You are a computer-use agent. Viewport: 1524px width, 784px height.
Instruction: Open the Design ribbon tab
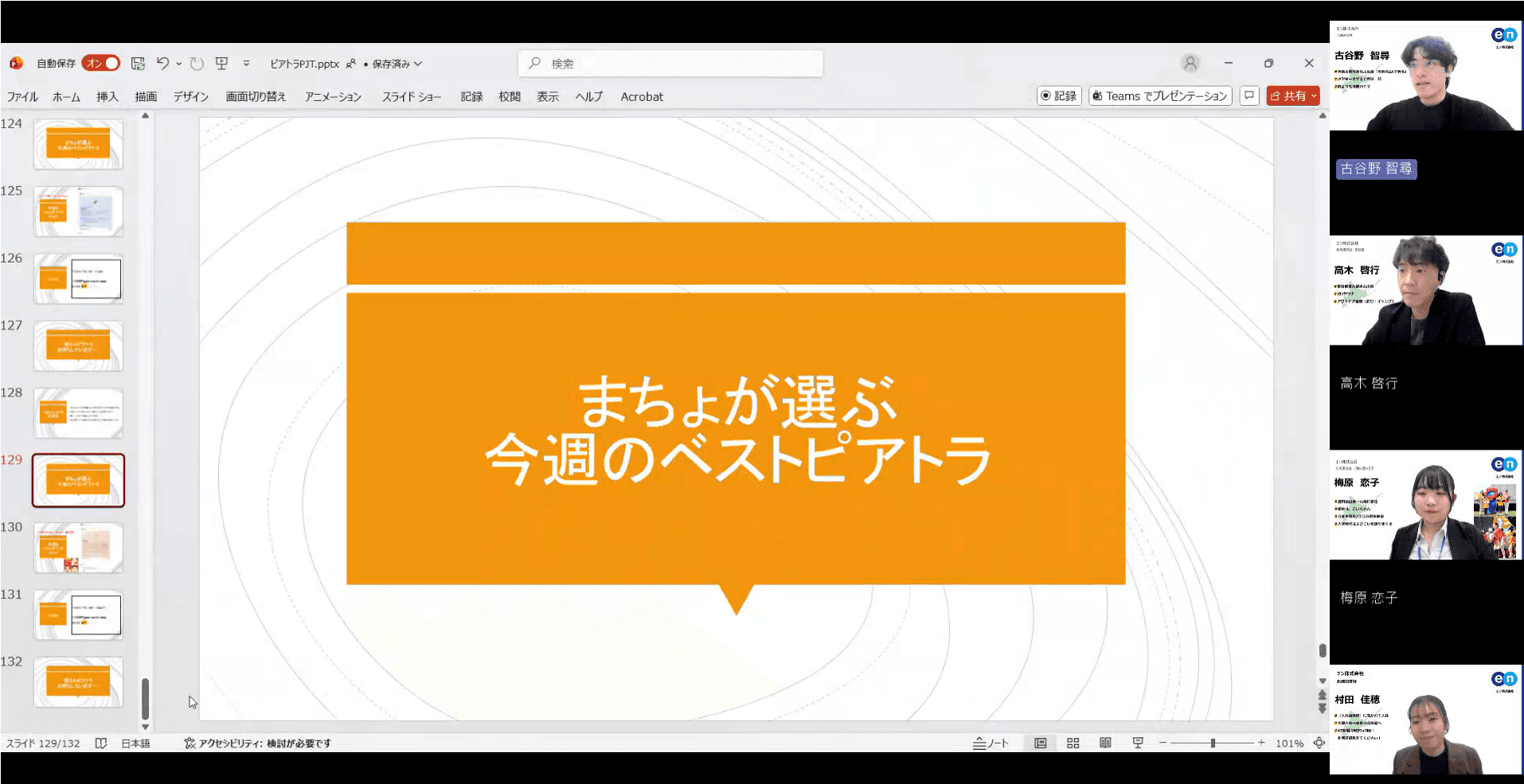click(x=190, y=96)
